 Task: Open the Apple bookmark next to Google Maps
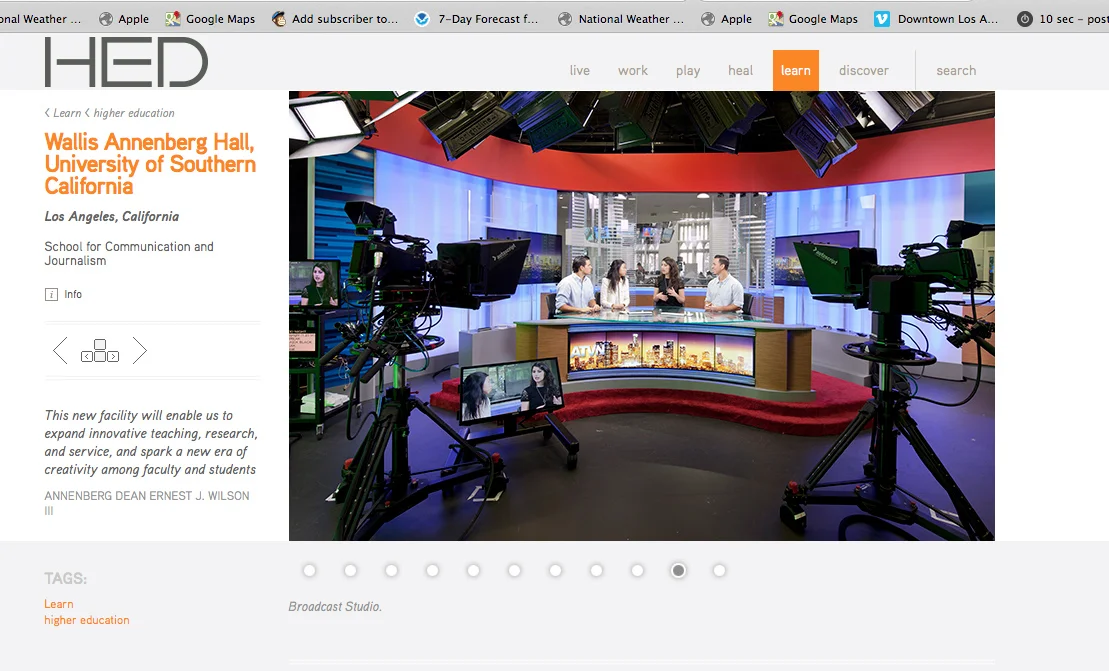[124, 19]
